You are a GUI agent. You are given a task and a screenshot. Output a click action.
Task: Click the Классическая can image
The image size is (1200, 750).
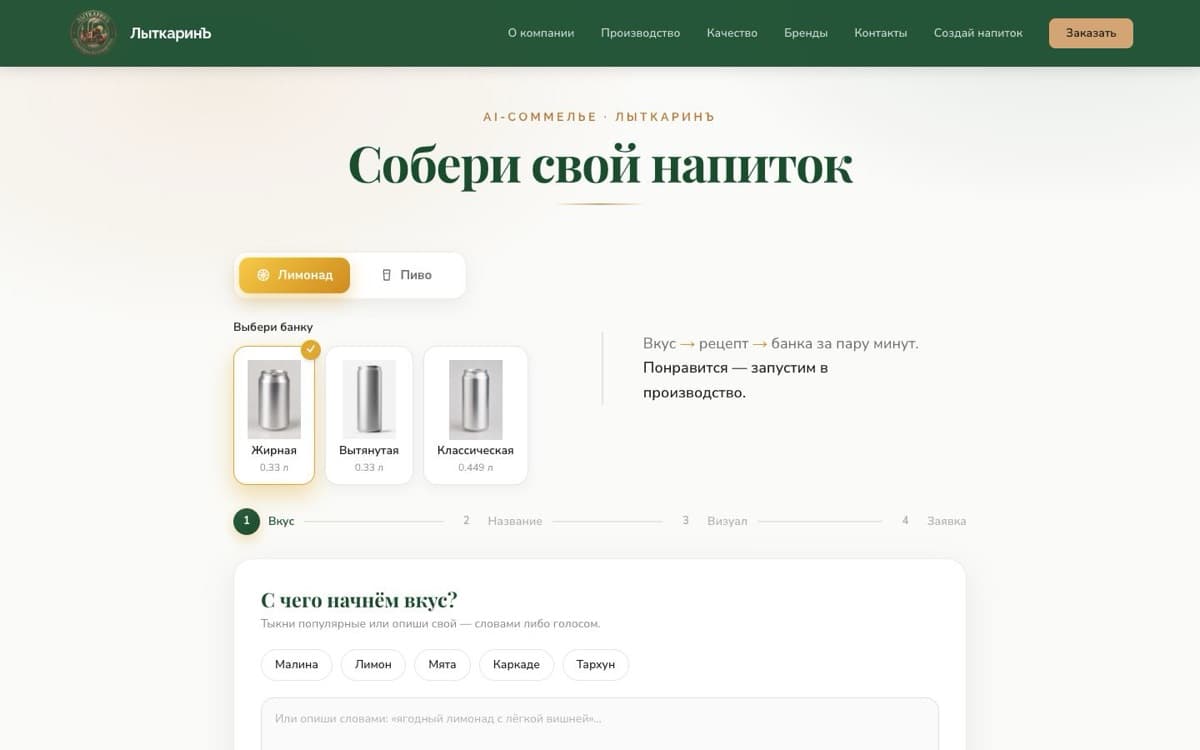[475, 399]
